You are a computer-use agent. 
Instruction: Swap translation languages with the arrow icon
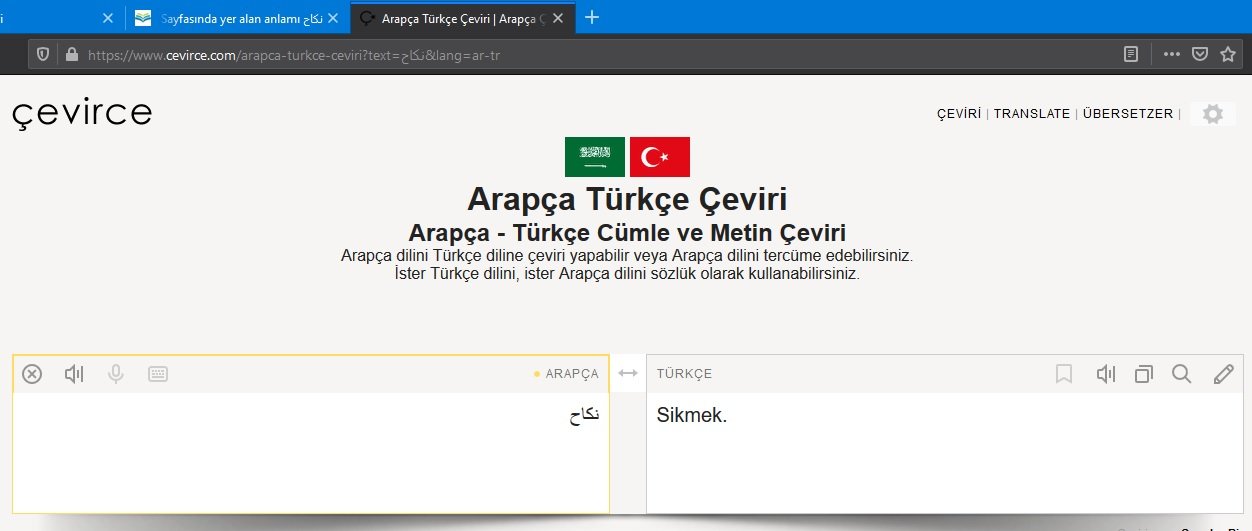(628, 373)
